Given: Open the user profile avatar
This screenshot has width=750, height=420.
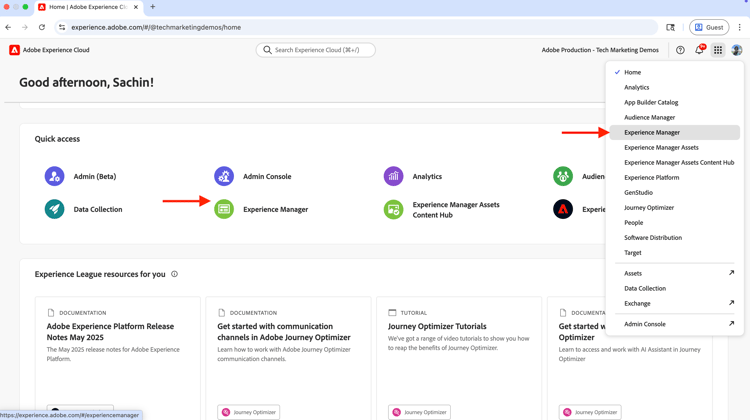Looking at the screenshot, I should click(x=737, y=50).
